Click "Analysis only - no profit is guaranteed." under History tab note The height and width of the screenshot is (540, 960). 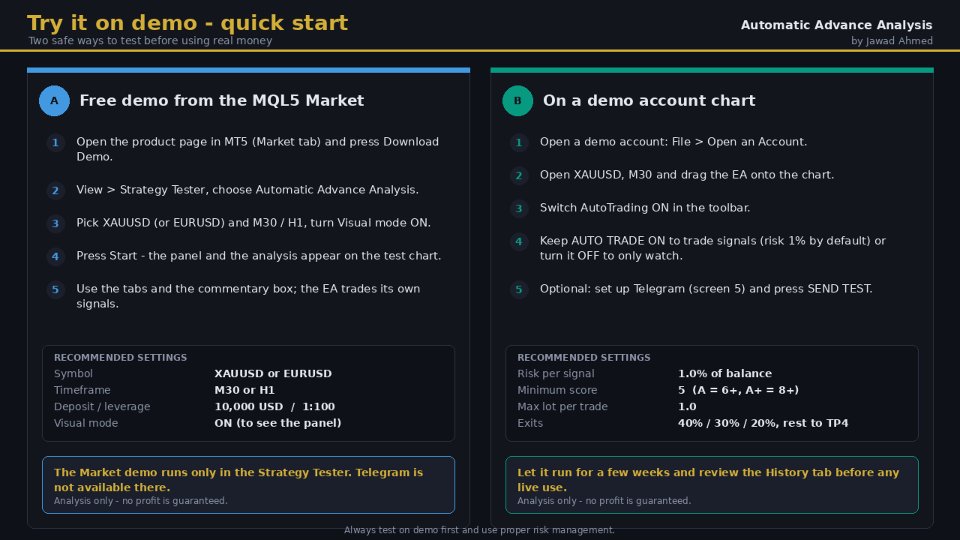pyautogui.click(x=604, y=501)
